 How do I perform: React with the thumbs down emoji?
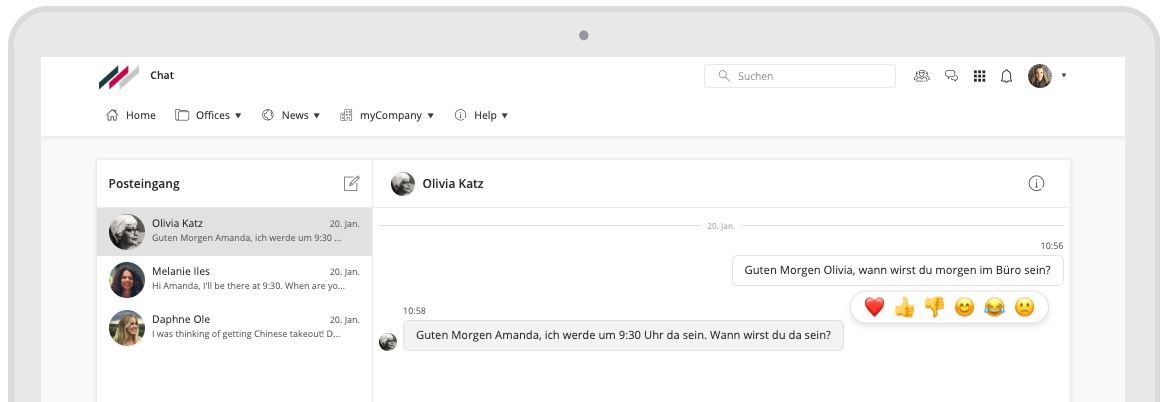pyautogui.click(x=934, y=307)
